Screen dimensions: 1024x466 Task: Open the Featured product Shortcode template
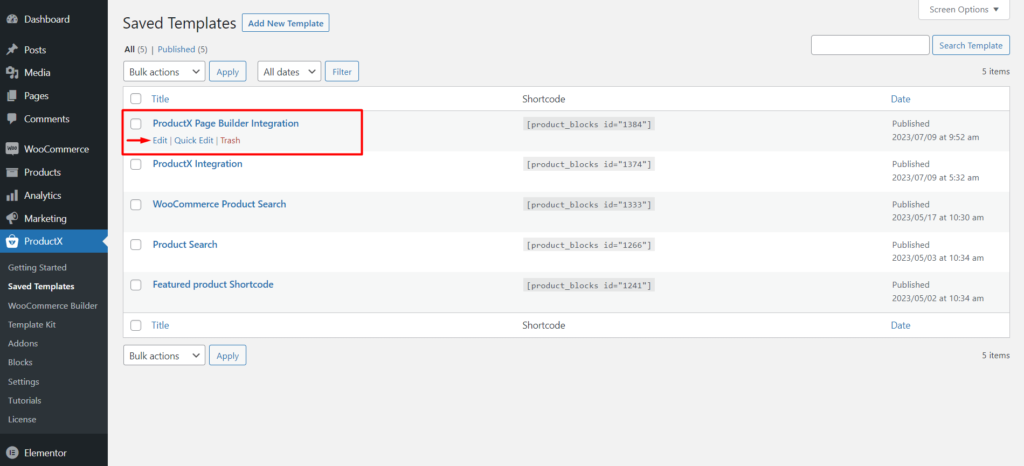click(x=213, y=285)
